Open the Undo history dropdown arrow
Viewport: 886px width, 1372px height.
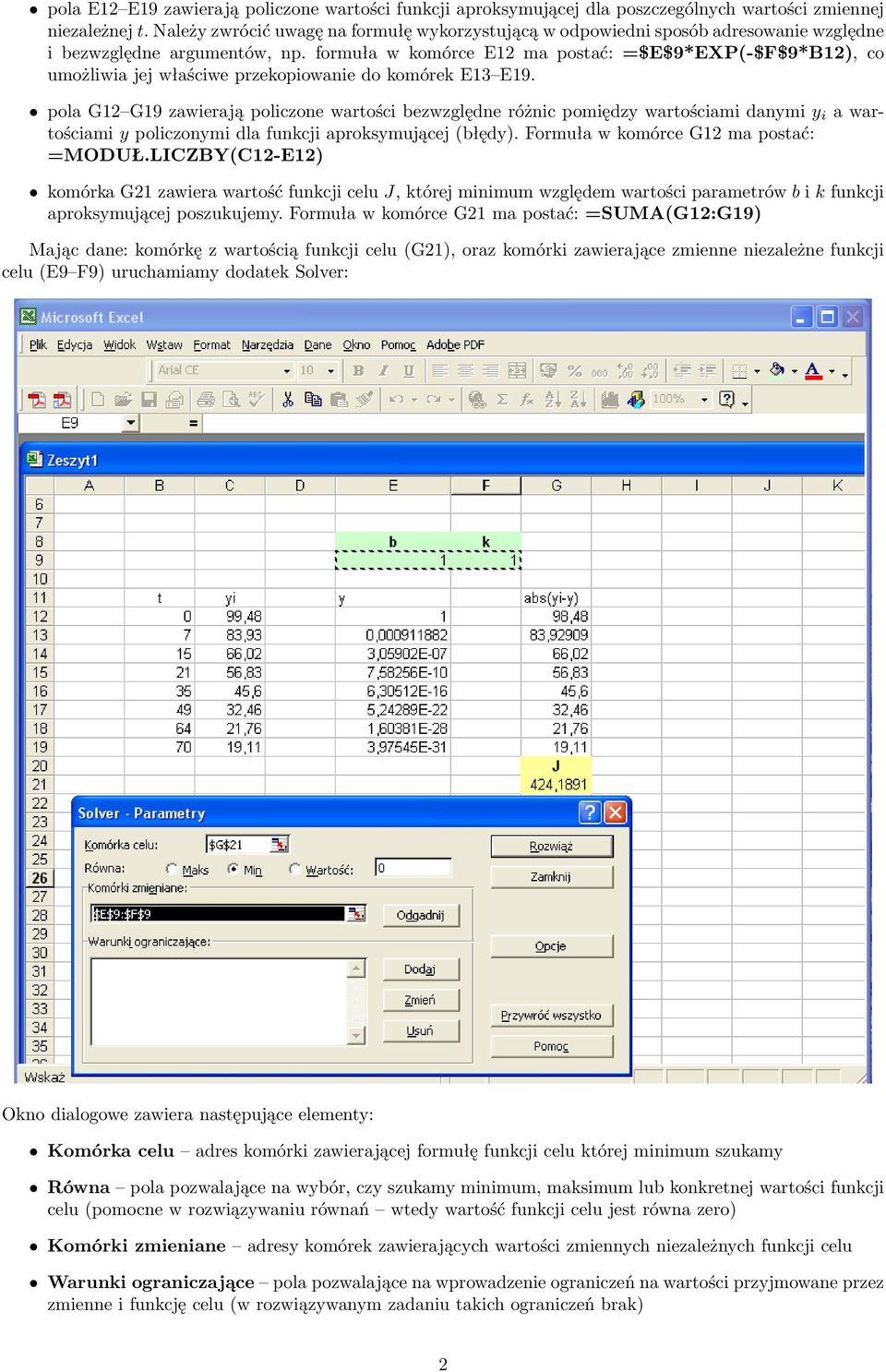tap(413, 399)
